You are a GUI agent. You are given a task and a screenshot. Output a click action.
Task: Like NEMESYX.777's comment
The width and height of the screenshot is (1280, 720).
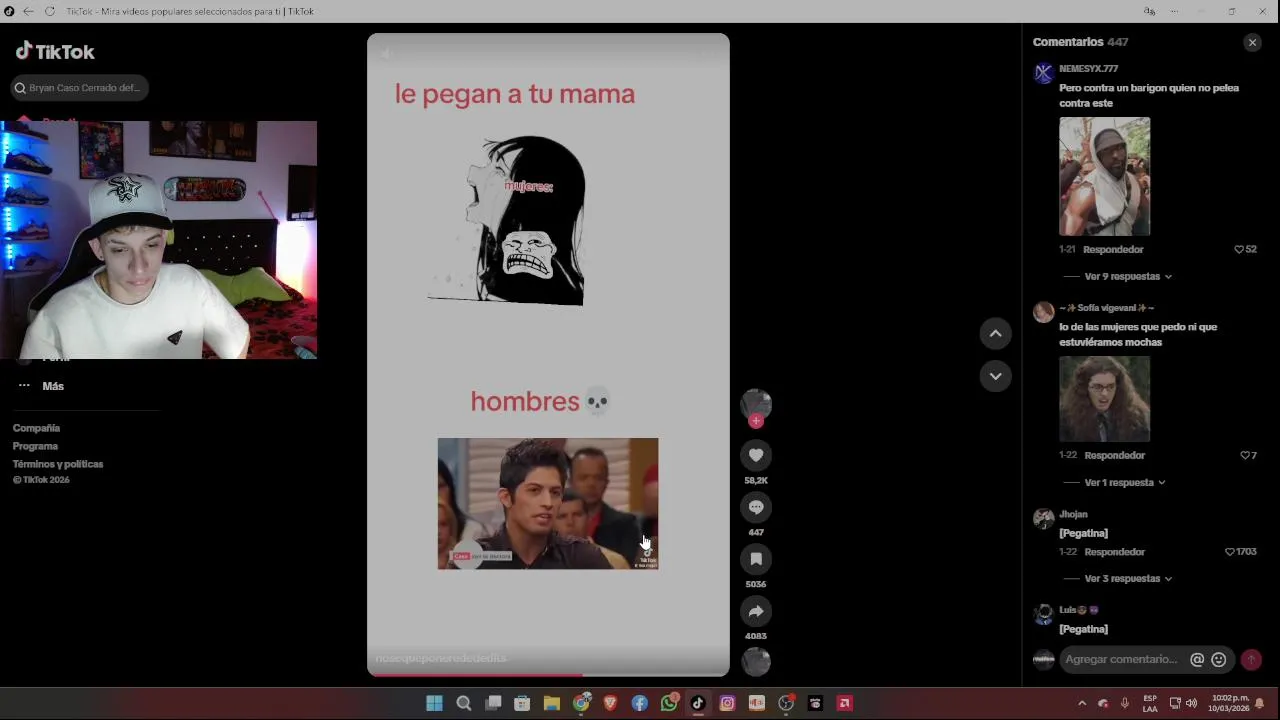[x=1239, y=249]
